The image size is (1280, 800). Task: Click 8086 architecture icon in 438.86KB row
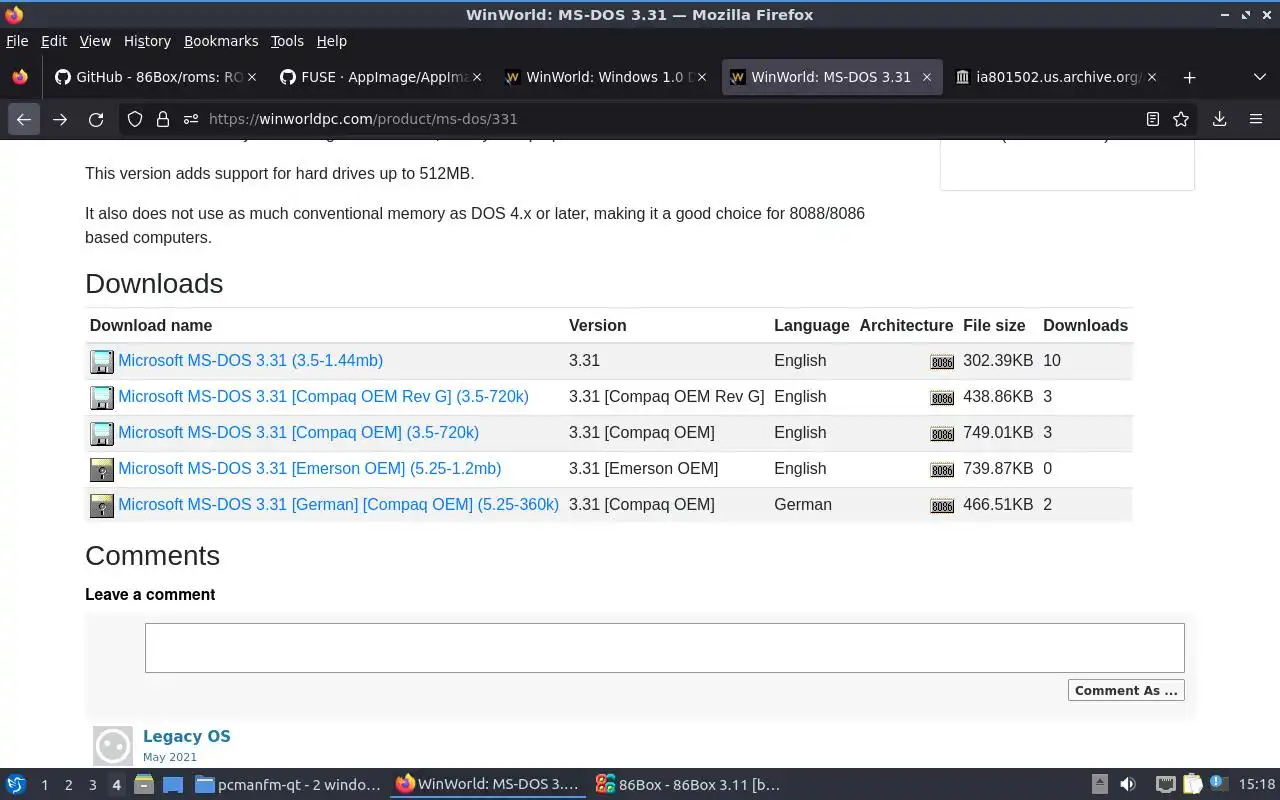point(942,398)
